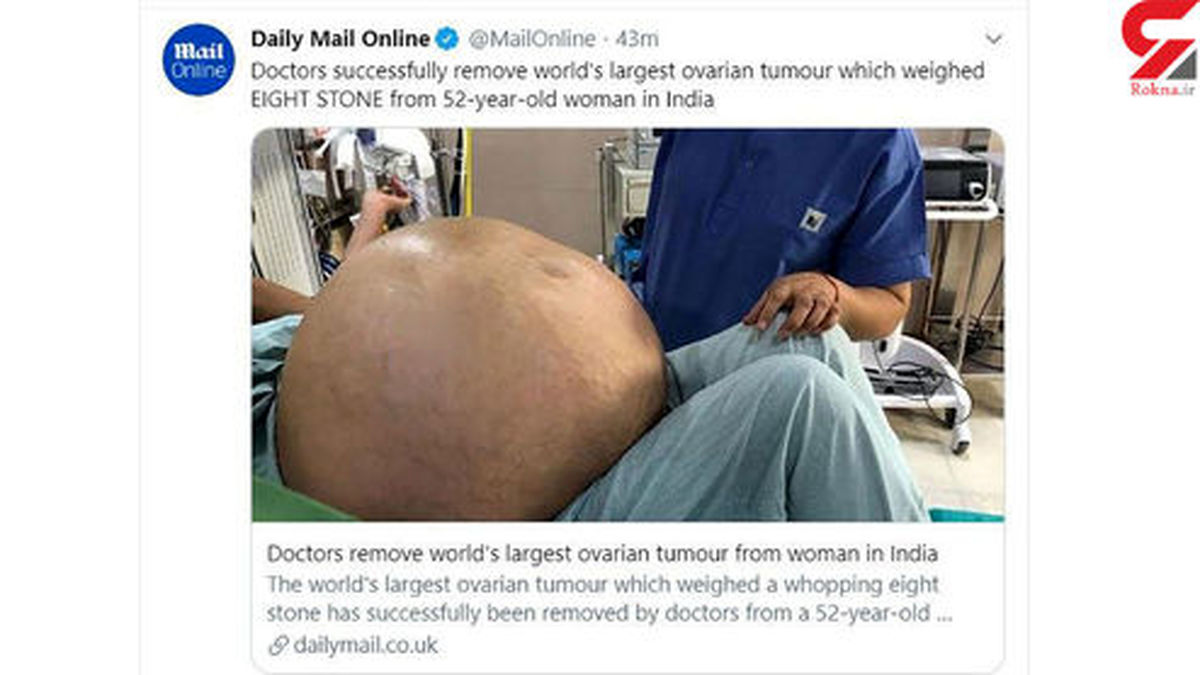Click the blue verified badge
The height and width of the screenshot is (675, 1200).
[x=447, y=40]
